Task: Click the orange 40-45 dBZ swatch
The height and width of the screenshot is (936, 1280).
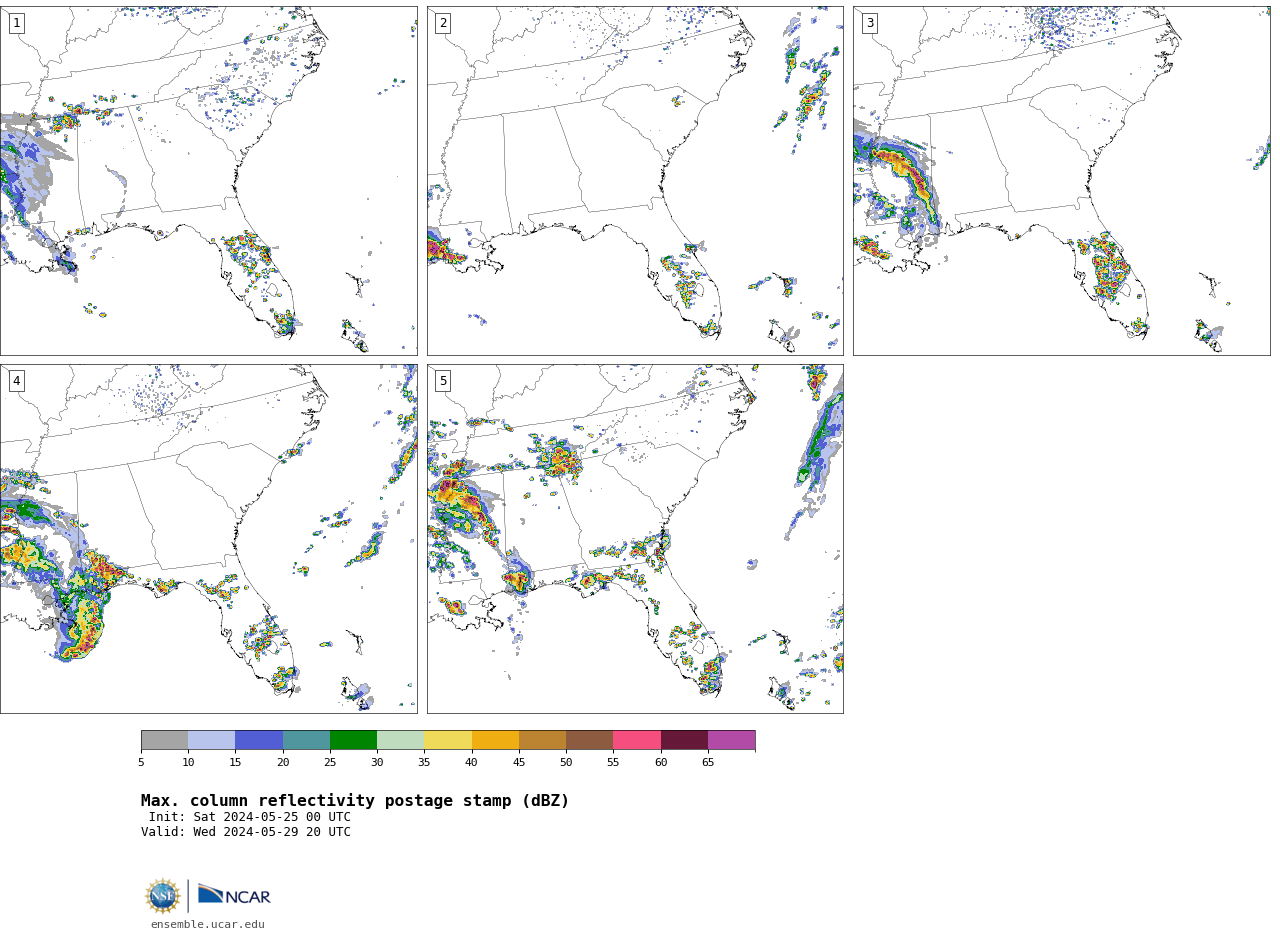Action: (x=495, y=740)
